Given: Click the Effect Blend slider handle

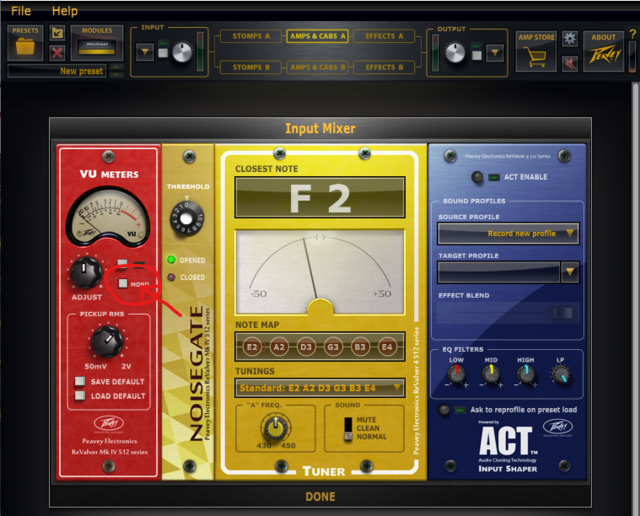Looking at the screenshot, I should [562, 313].
